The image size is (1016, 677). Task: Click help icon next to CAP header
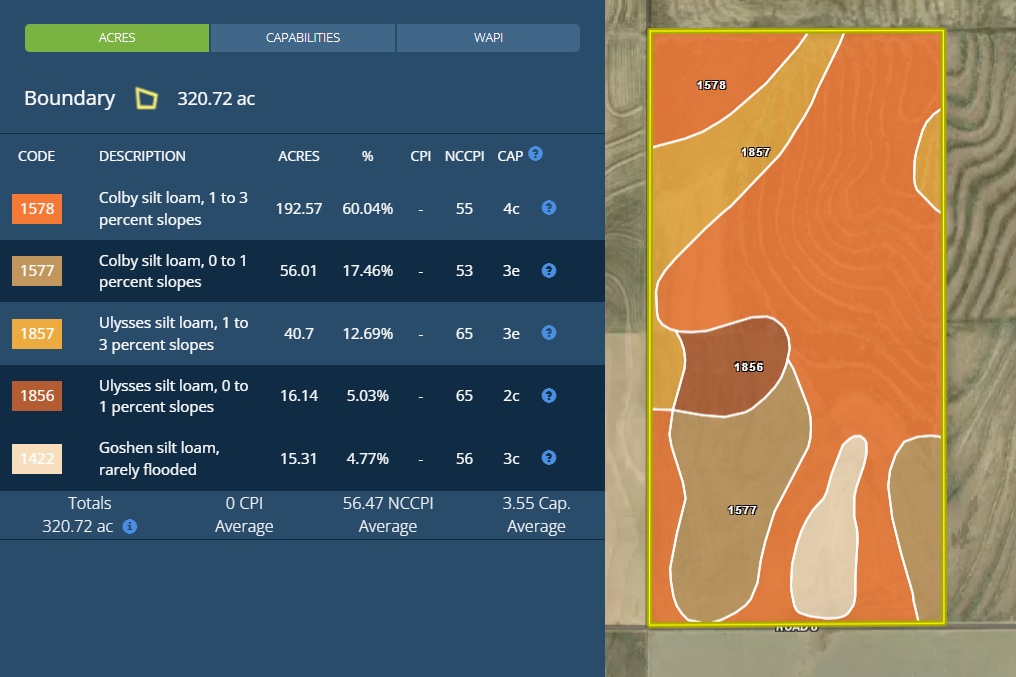536,154
